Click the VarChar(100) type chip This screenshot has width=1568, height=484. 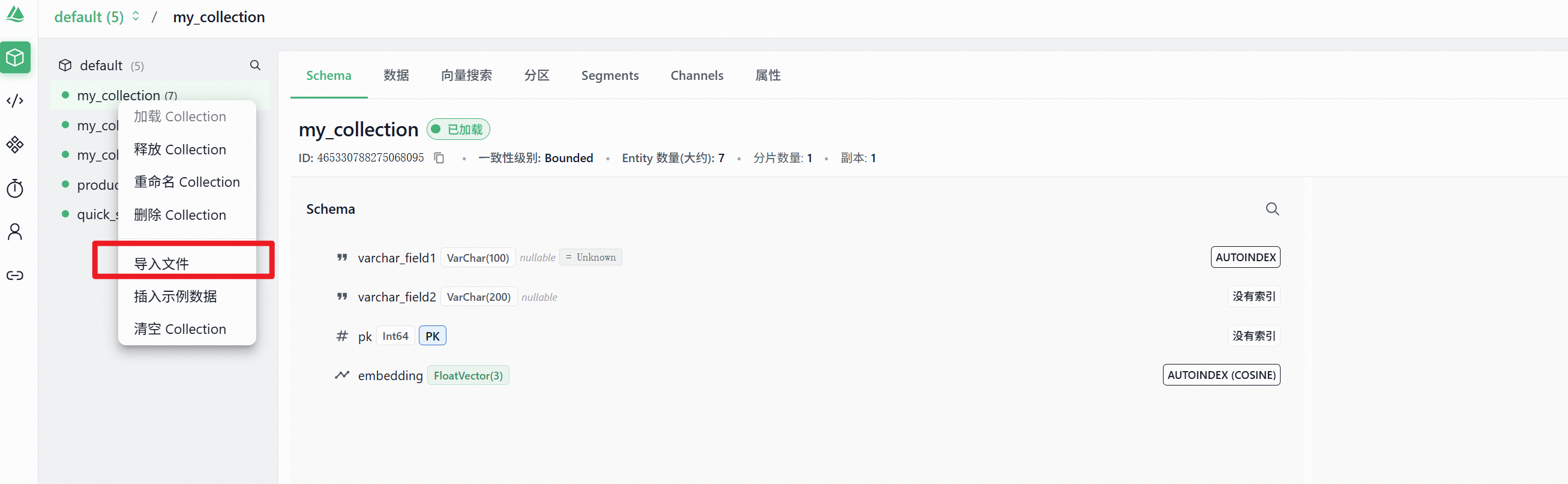click(478, 258)
